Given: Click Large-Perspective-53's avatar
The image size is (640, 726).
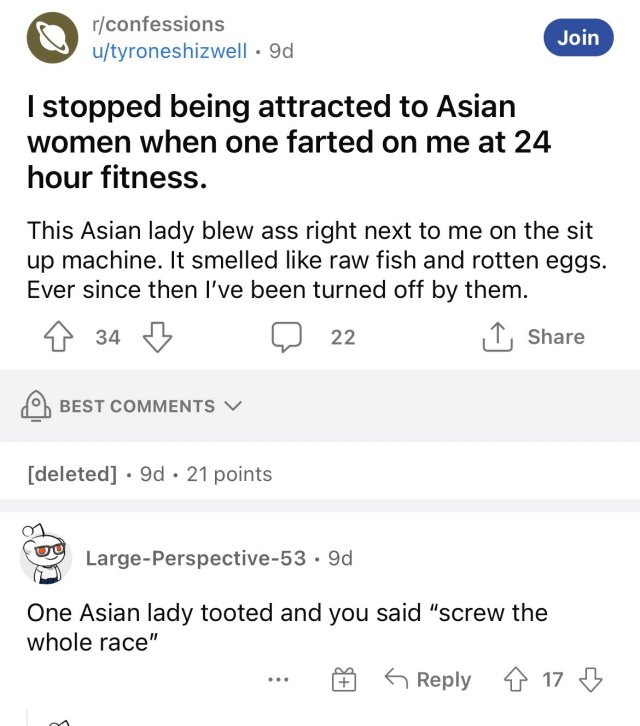Looking at the screenshot, I should click(x=45, y=554).
